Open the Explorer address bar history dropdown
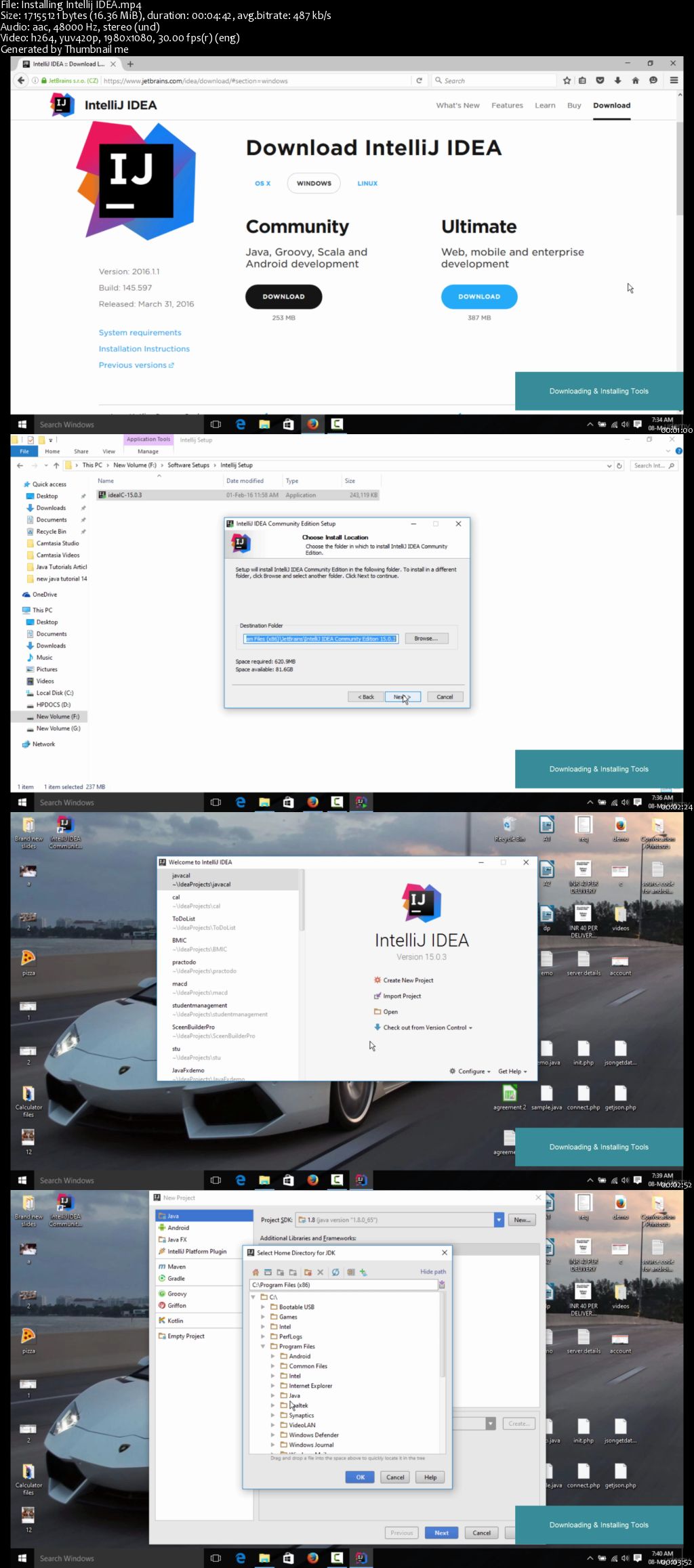Viewport: 694px width, 1568px height. click(x=609, y=465)
